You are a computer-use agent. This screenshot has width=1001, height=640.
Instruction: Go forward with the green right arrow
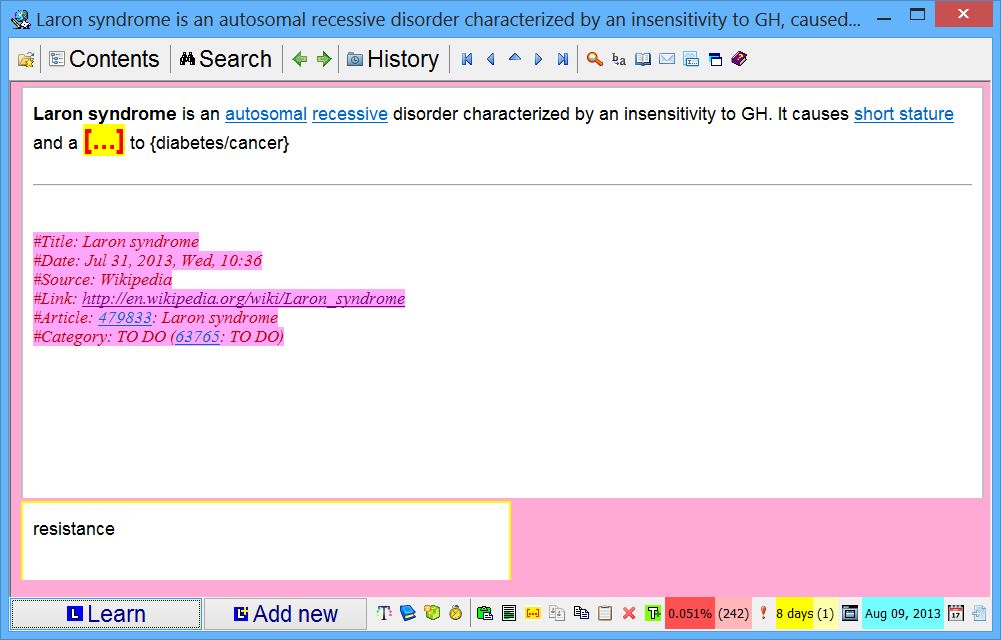(x=323, y=60)
